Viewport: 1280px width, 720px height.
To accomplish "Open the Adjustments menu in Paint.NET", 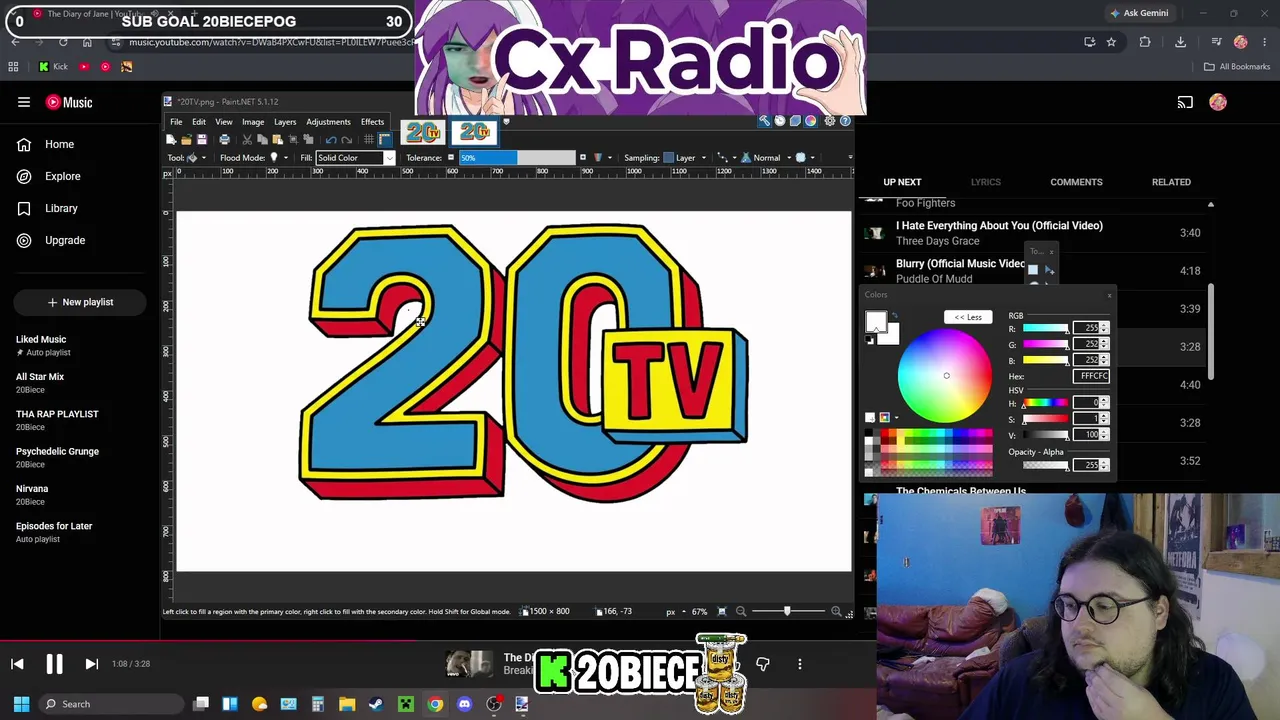I will tap(328, 122).
